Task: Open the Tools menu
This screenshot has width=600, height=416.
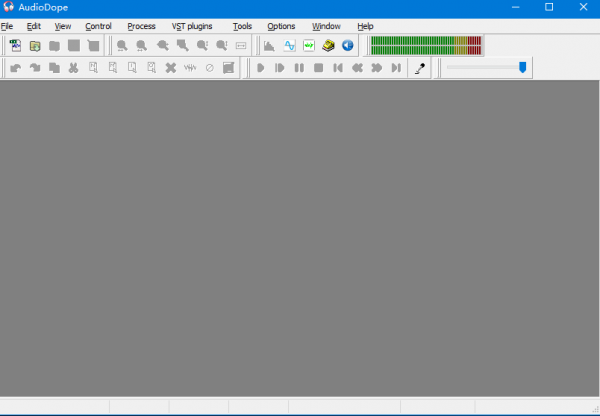Action: [242, 26]
